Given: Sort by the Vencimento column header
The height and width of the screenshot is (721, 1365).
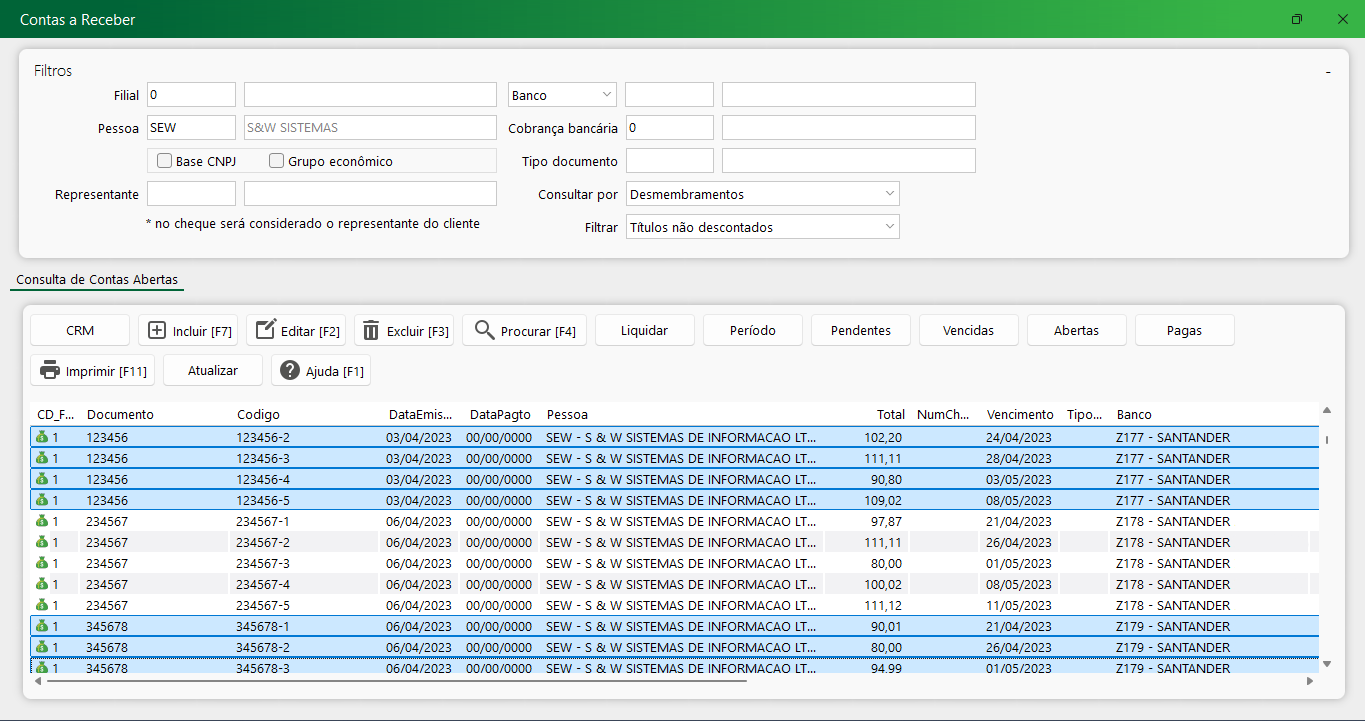Looking at the screenshot, I should (x=1019, y=414).
